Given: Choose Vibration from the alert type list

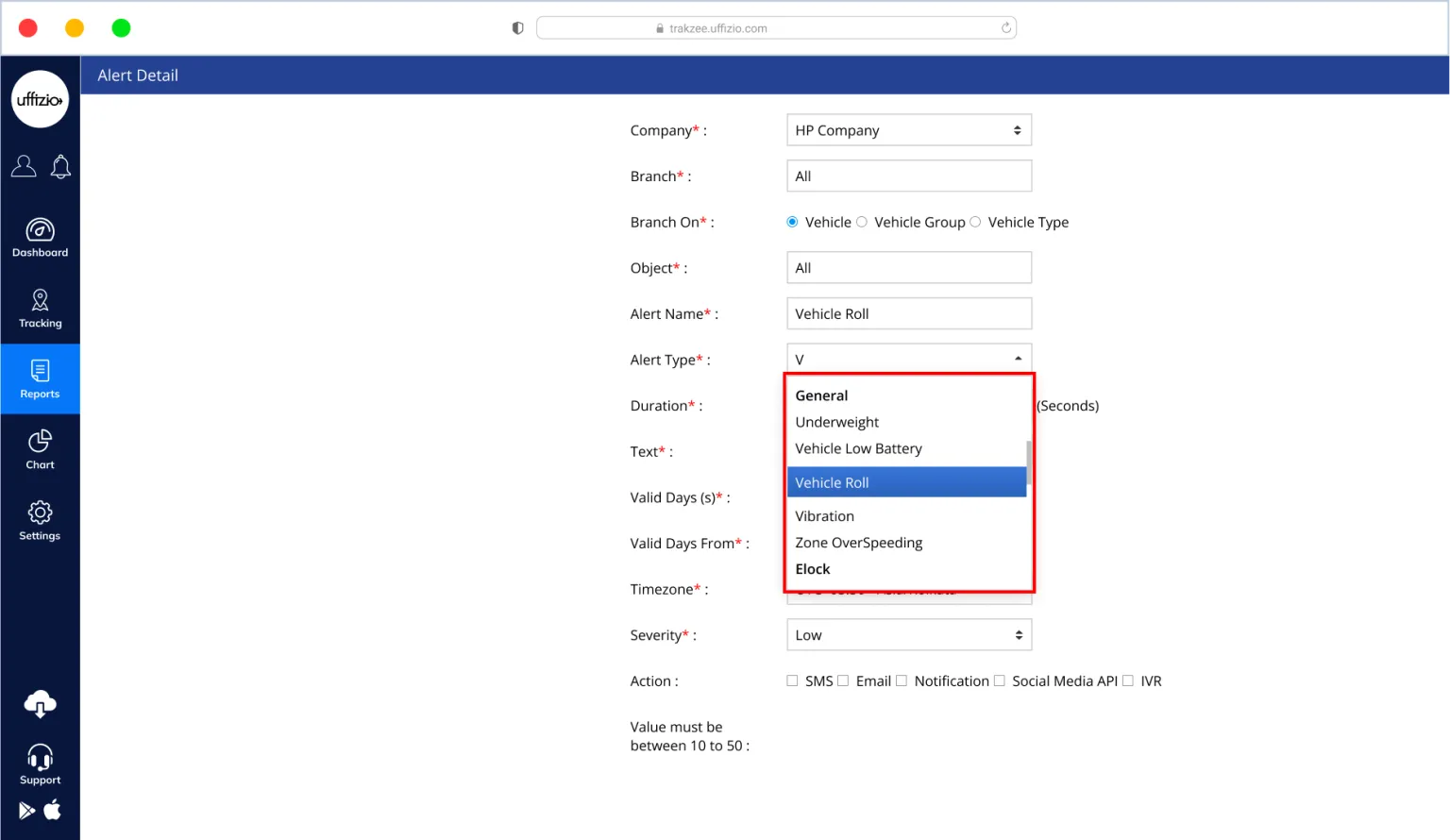Looking at the screenshot, I should (824, 516).
